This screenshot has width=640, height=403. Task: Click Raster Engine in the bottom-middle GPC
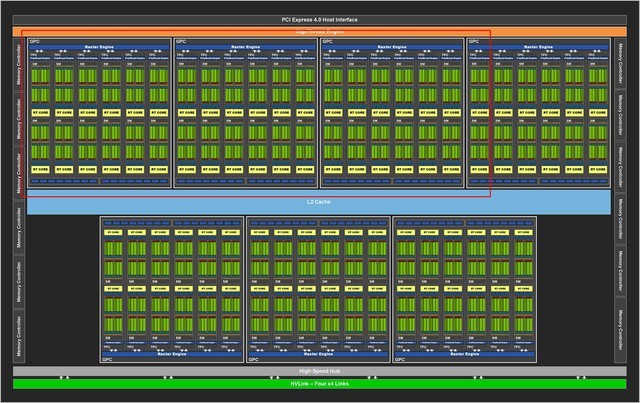(318, 351)
